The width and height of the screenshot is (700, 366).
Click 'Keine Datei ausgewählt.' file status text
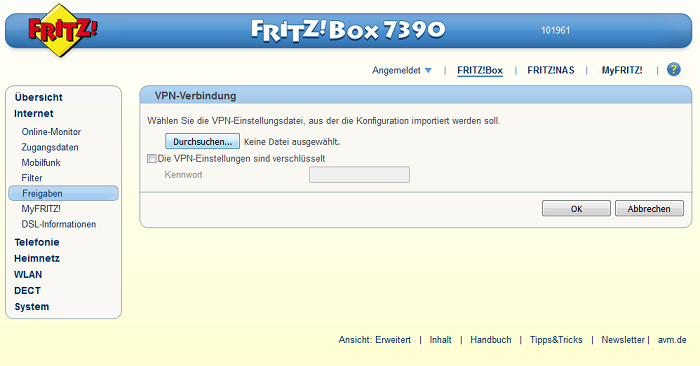coord(292,142)
